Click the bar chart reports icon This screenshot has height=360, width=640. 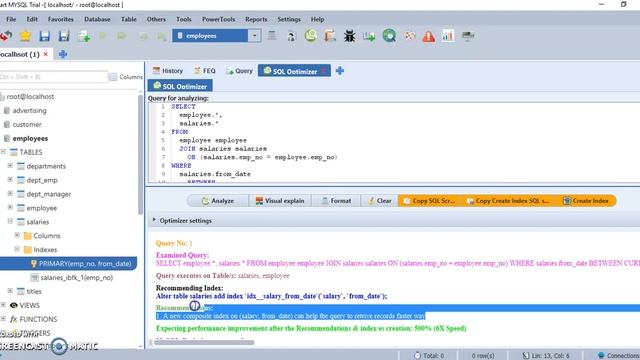448,36
